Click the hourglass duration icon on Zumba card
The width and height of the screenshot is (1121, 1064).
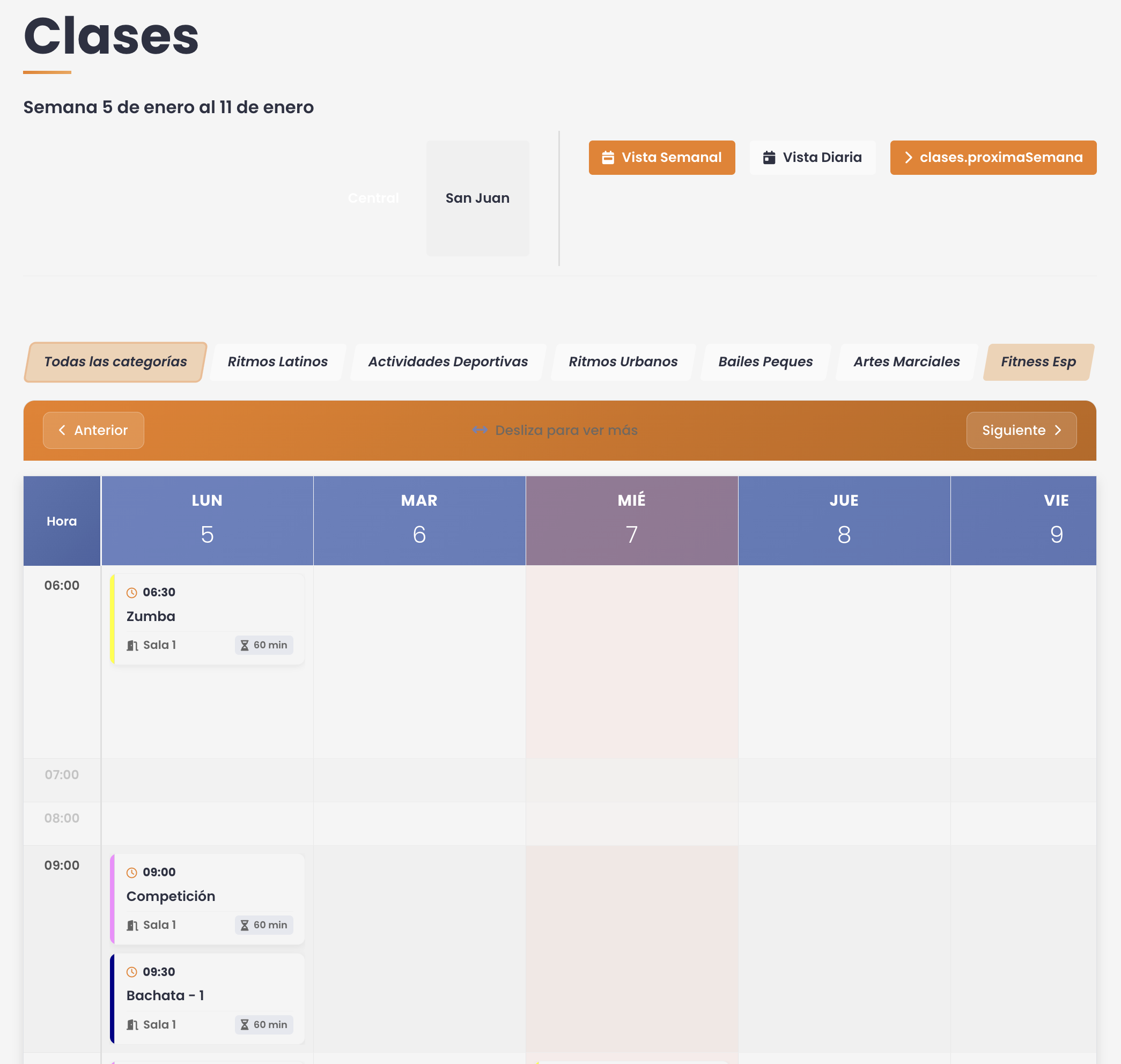(x=244, y=645)
